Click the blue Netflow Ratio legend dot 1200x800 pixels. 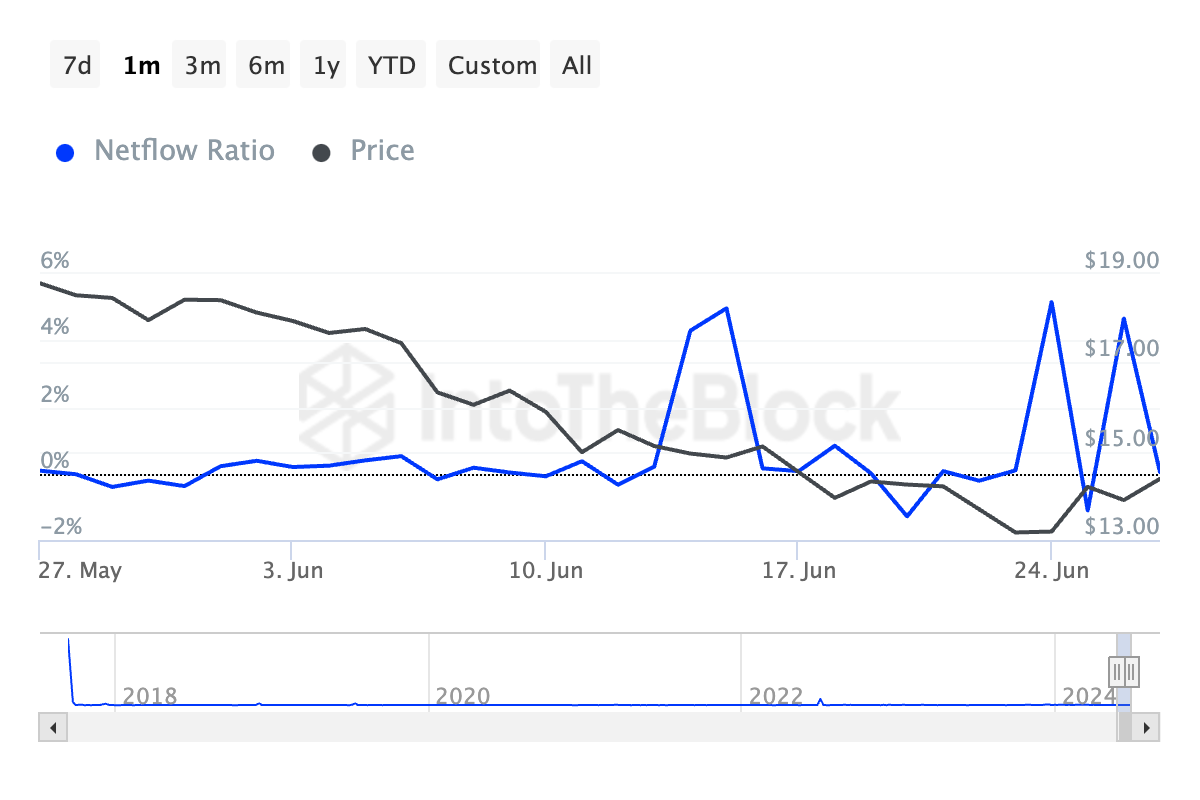click(x=65, y=153)
